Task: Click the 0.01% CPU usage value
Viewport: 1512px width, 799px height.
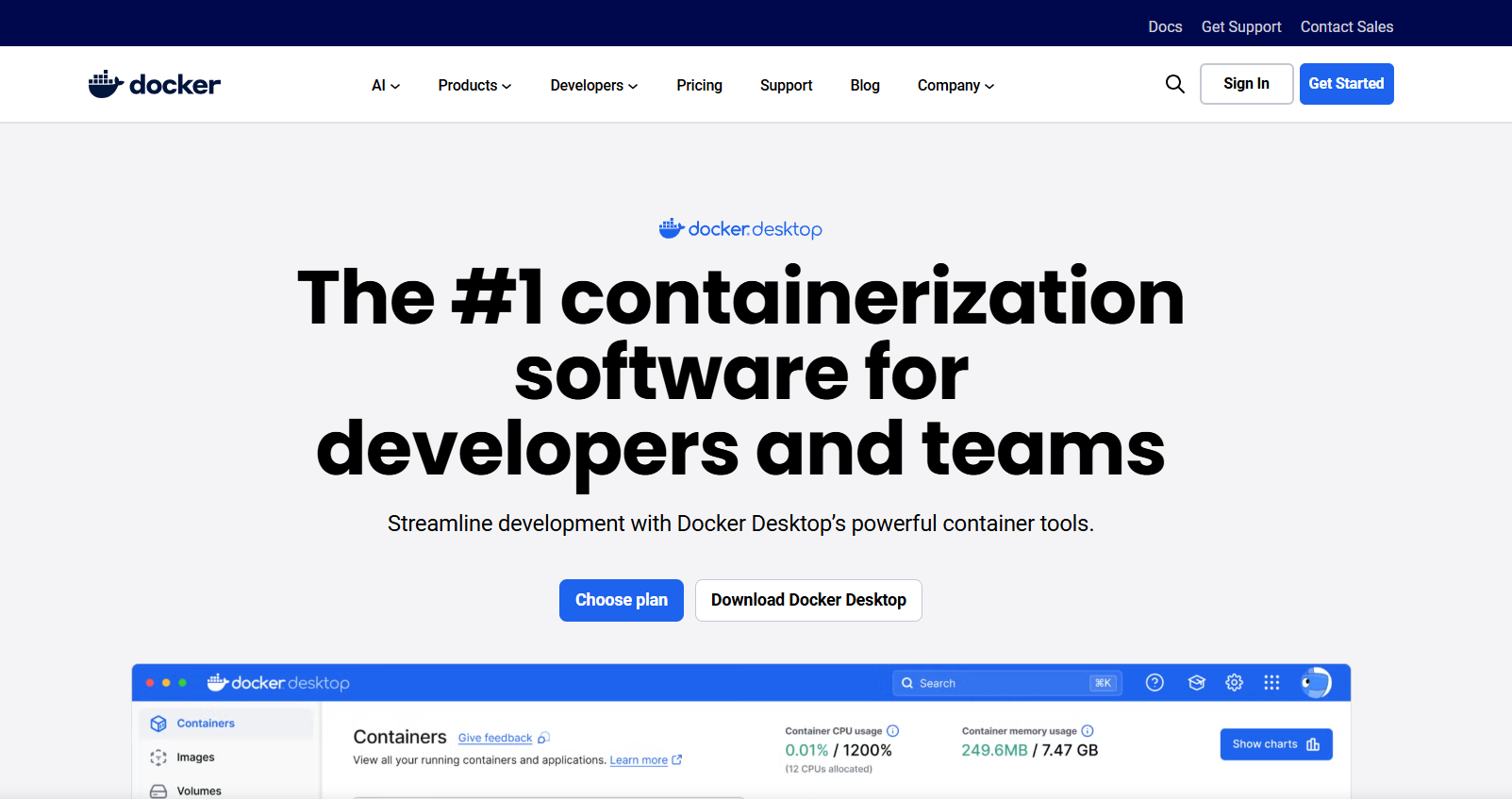Action: click(x=806, y=750)
